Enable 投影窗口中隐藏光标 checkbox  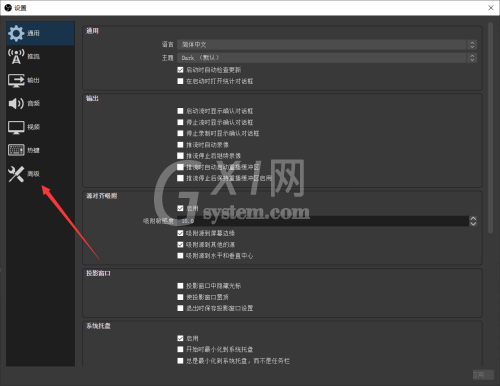pyautogui.click(x=180, y=286)
